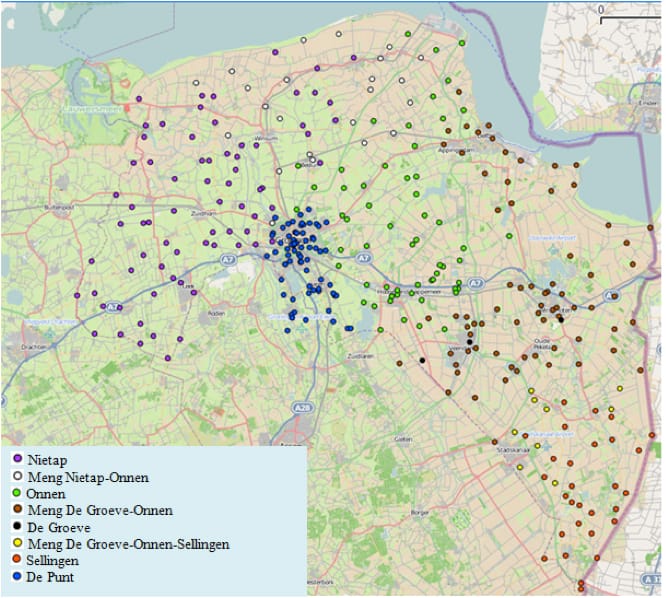Click the Winsum town label
The height and width of the screenshot is (598, 666).
[266, 138]
